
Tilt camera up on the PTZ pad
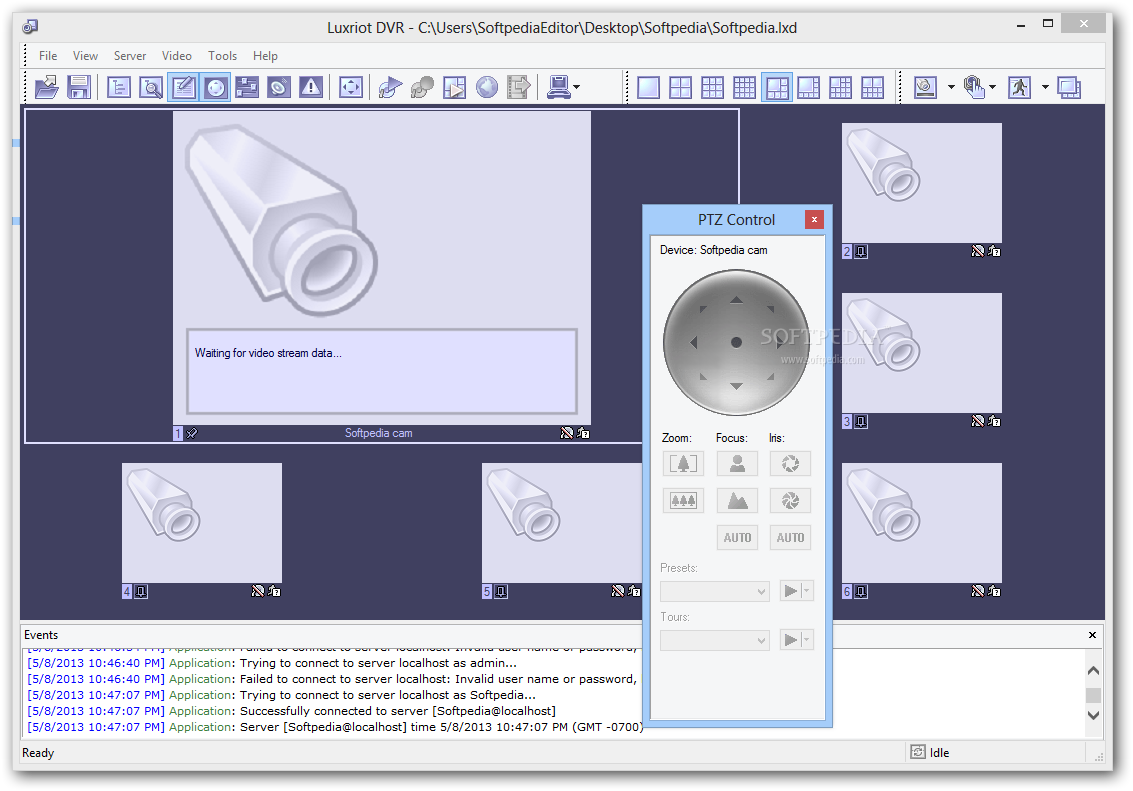pos(736,300)
